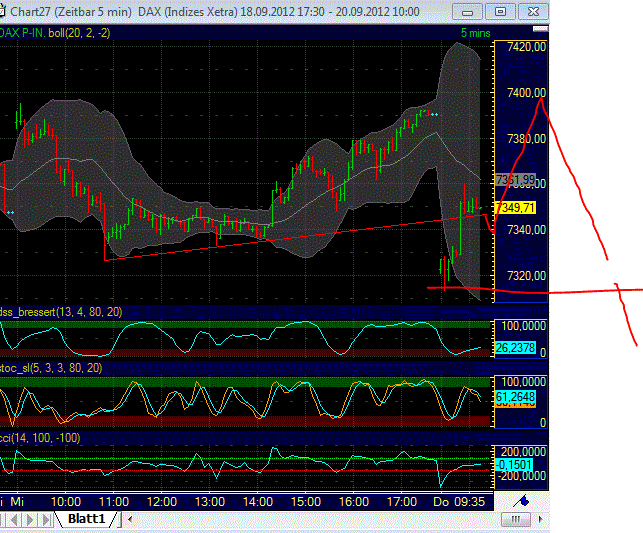The height and width of the screenshot is (533, 643).
Task: Click the blue flag pin icon beside the time axis
Action: [522, 501]
